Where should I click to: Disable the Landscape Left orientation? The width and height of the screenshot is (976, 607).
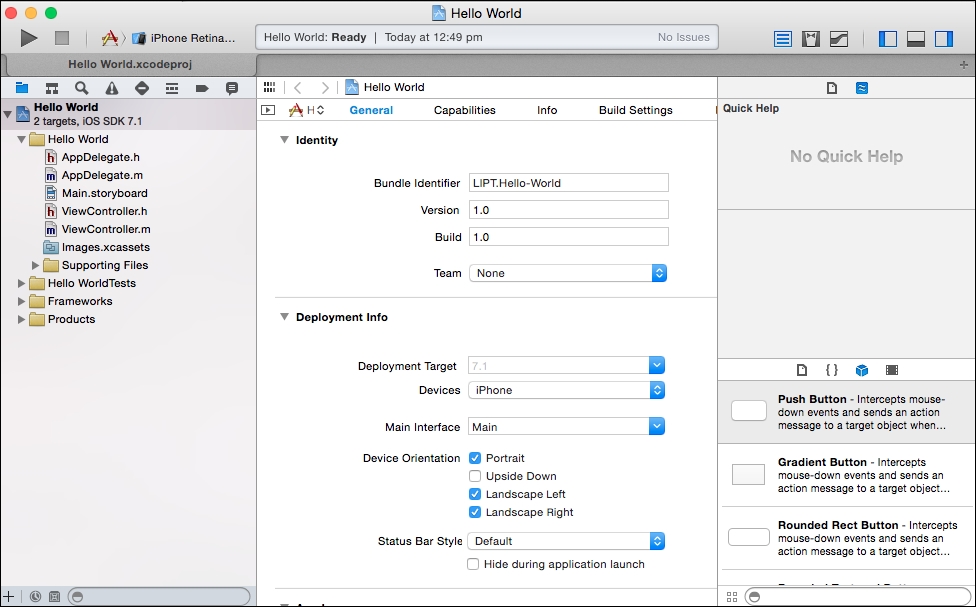[475, 494]
